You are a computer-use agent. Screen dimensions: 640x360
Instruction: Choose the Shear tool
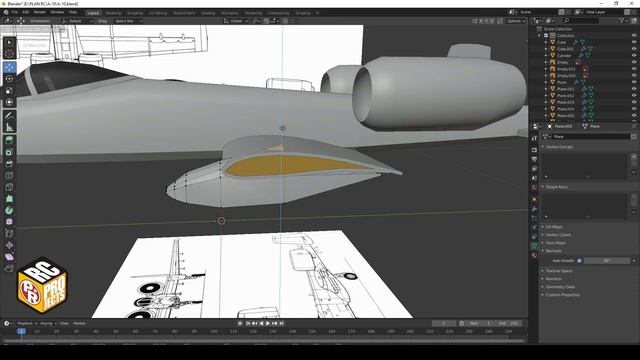[10, 257]
